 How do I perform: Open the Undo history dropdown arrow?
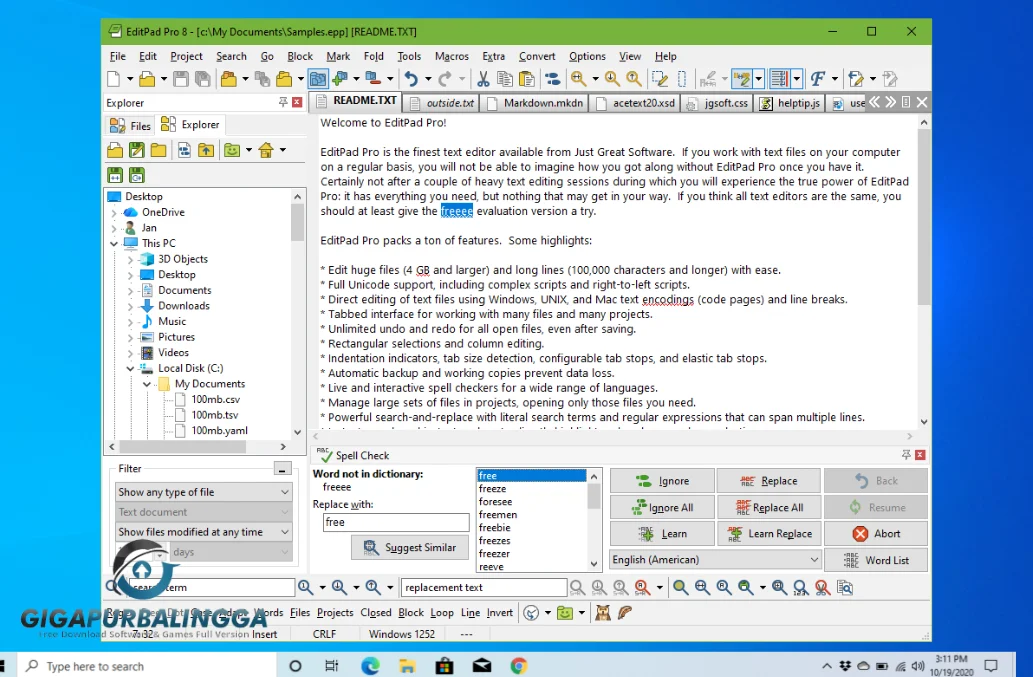[428, 80]
